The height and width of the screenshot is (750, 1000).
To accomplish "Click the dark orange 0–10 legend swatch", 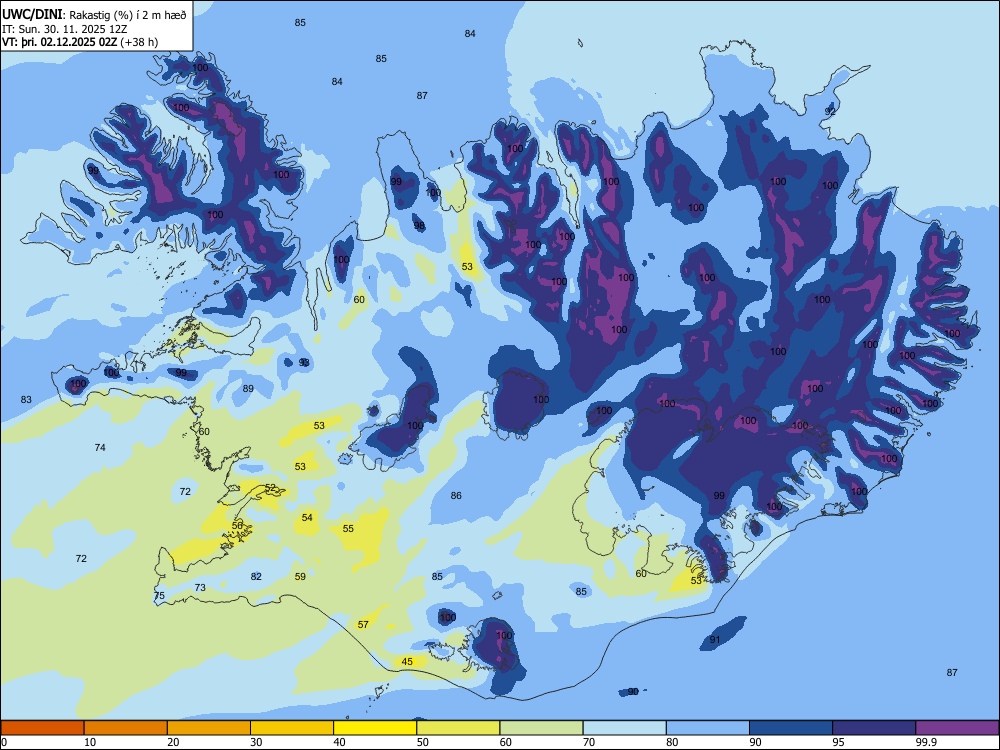I will [x=42, y=728].
